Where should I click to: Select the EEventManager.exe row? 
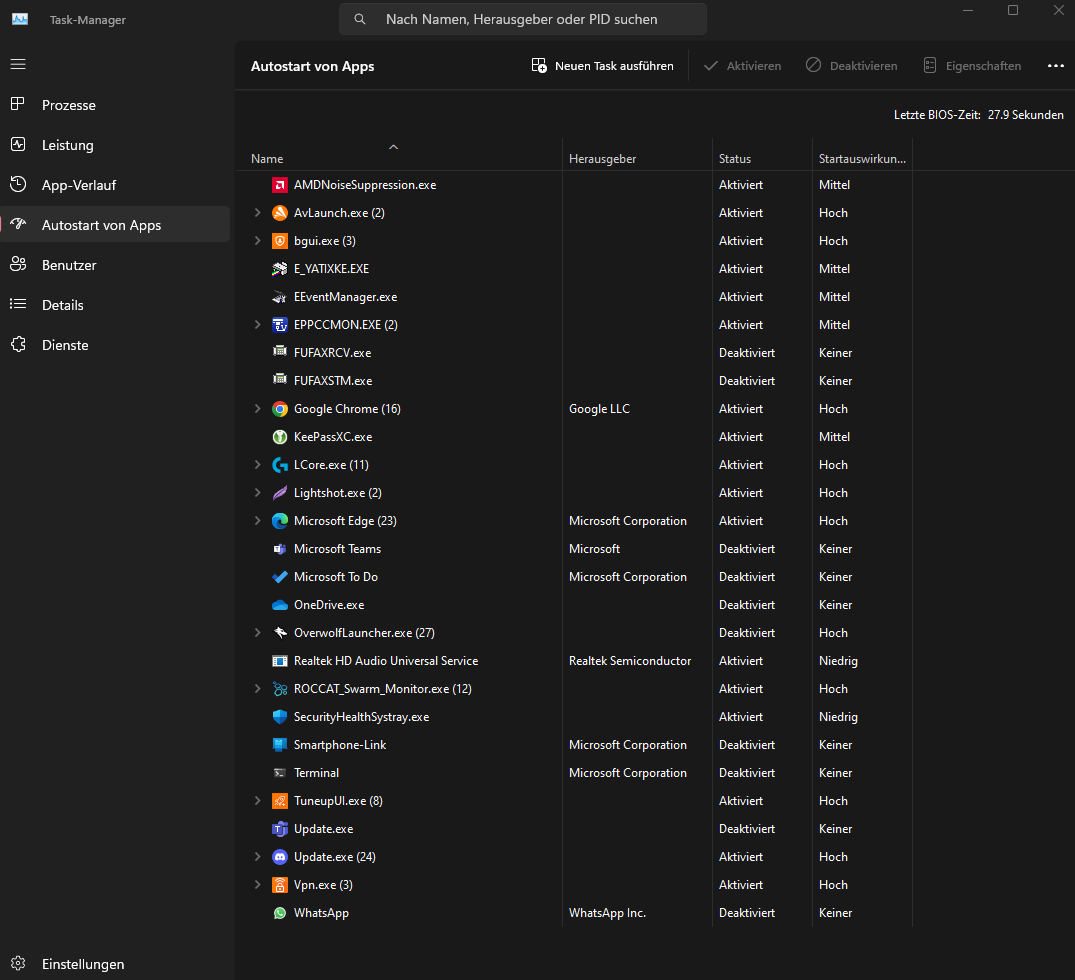(x=575, y=297)
